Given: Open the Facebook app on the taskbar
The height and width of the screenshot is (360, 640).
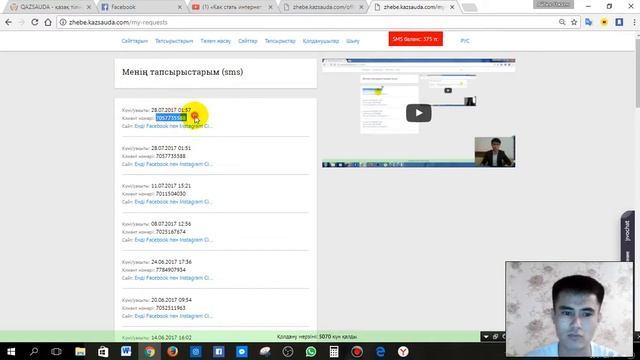Looking at the screenshot, I should (x=218, y=351).
